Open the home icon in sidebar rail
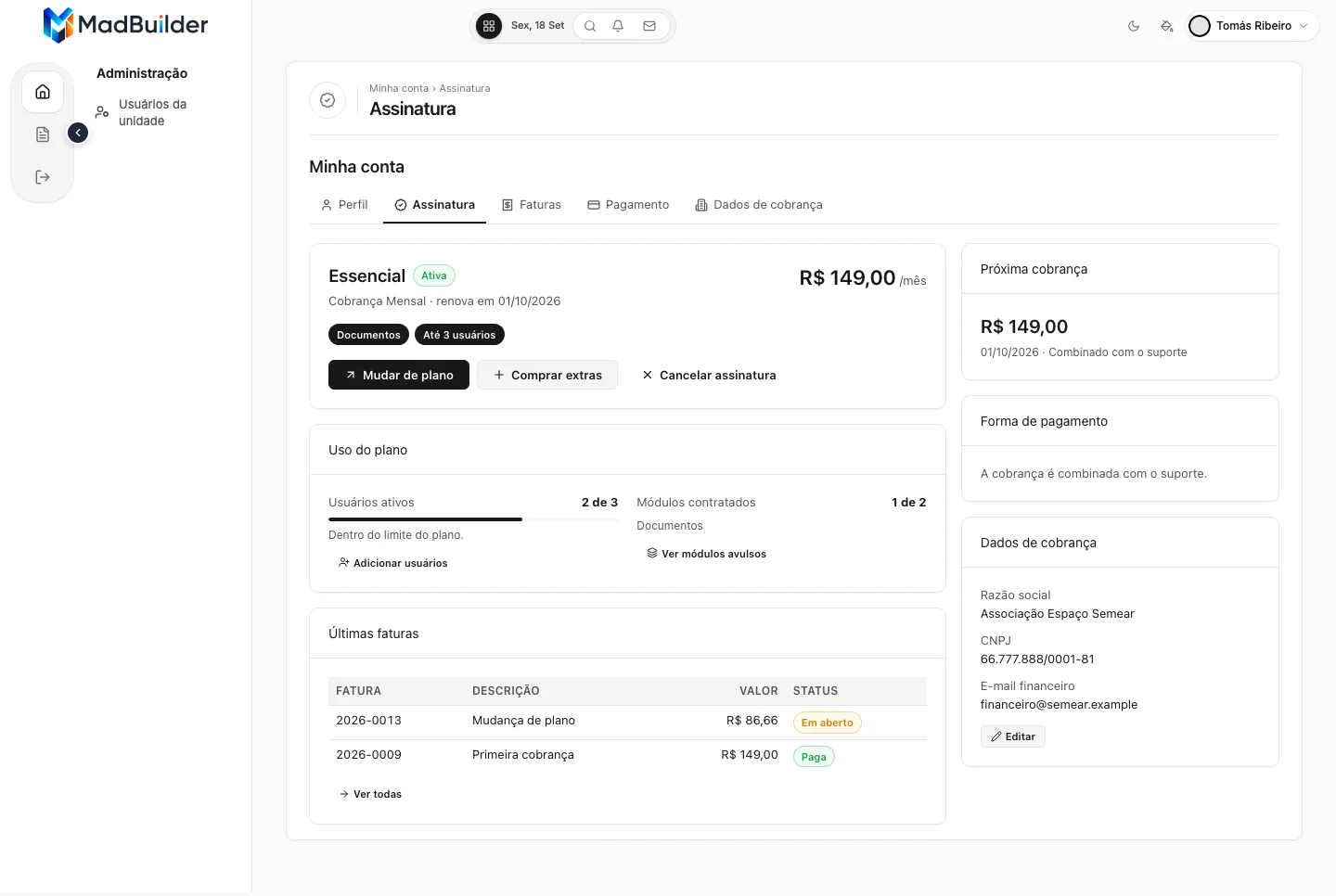The height and width of the screenshot is (896, 1336). point(43,92)
